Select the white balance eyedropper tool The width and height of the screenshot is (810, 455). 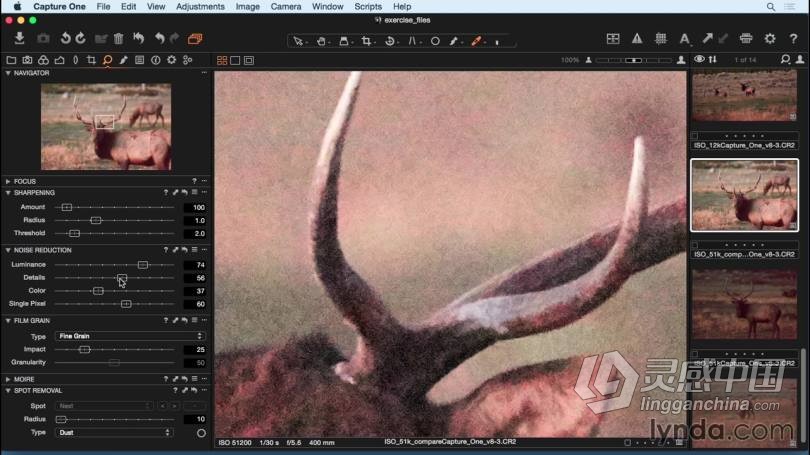[454, 41]
